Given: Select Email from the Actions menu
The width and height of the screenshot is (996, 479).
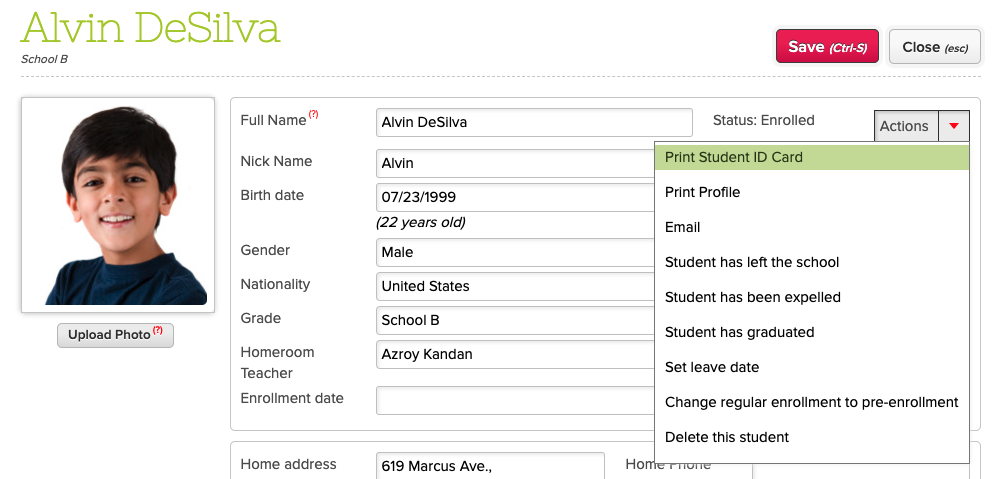Looking at the screenshot, I should tap(682, 227).
